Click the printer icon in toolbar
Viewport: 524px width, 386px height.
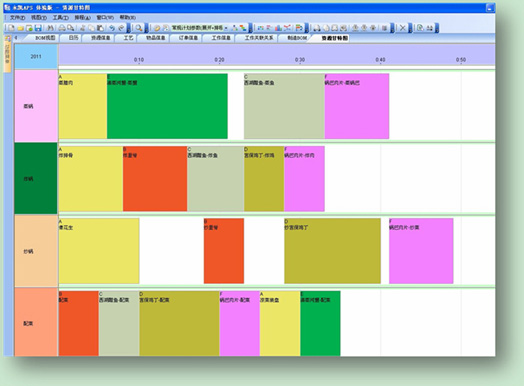click(62, 28)
